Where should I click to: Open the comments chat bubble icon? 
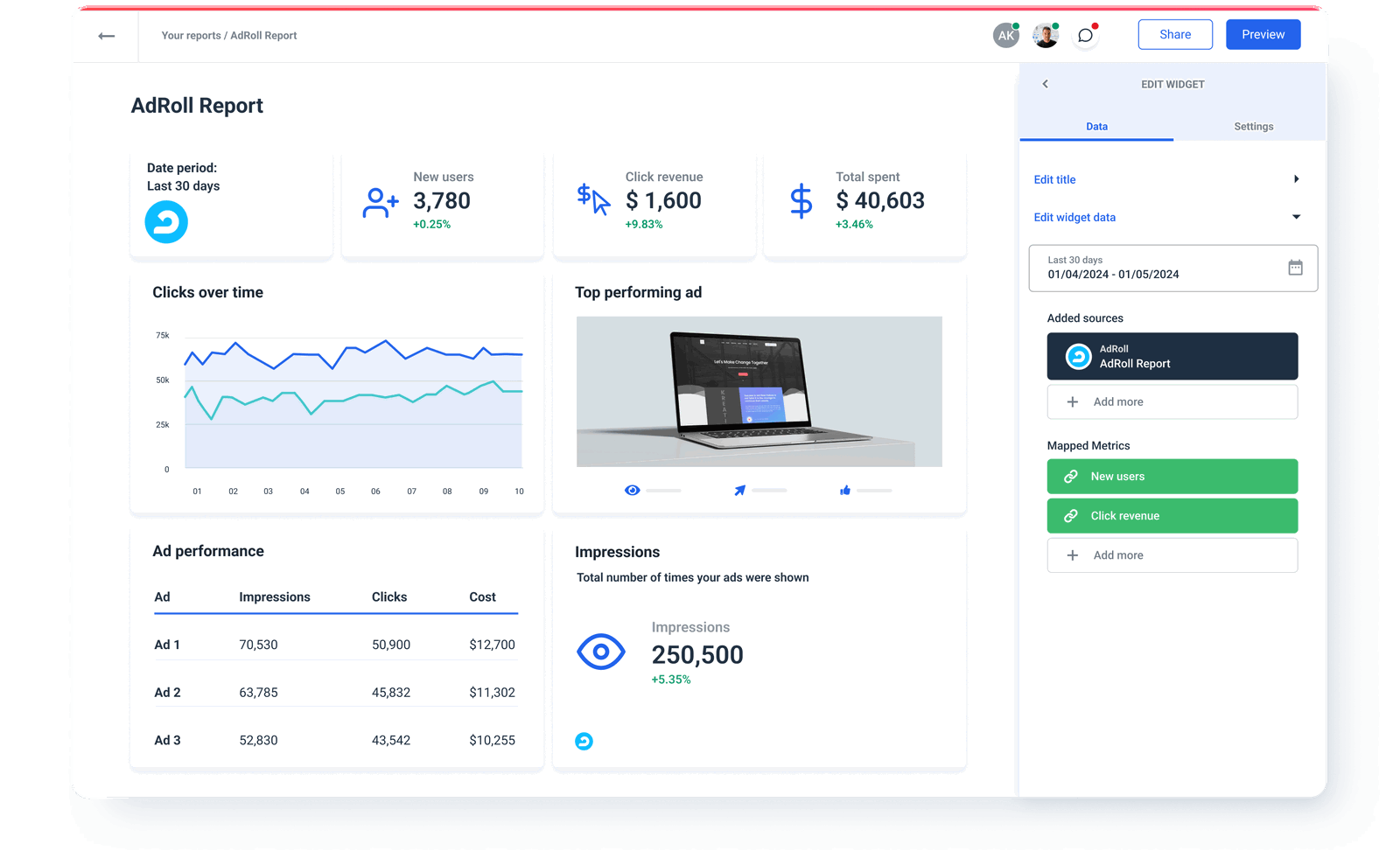tap(1085, 34)
